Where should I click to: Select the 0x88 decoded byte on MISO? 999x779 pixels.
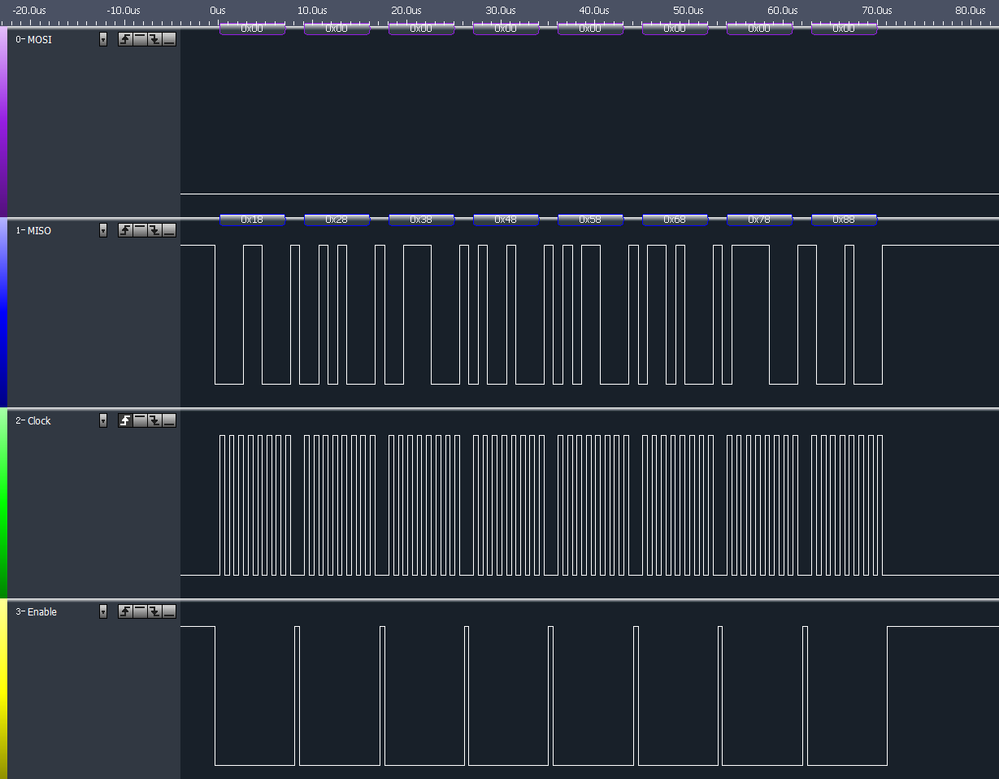point(844,219)
